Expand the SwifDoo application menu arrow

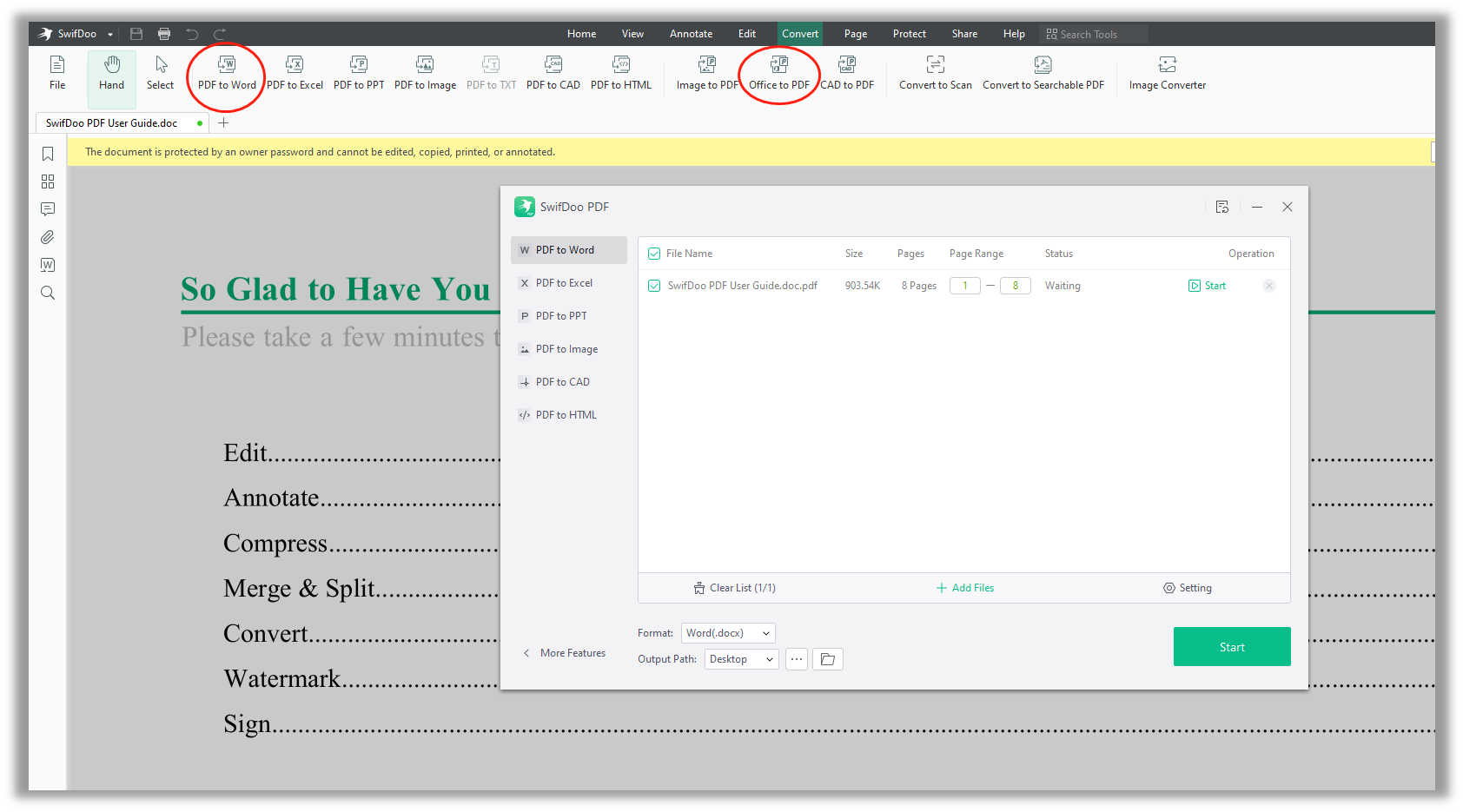coord(110,35)
